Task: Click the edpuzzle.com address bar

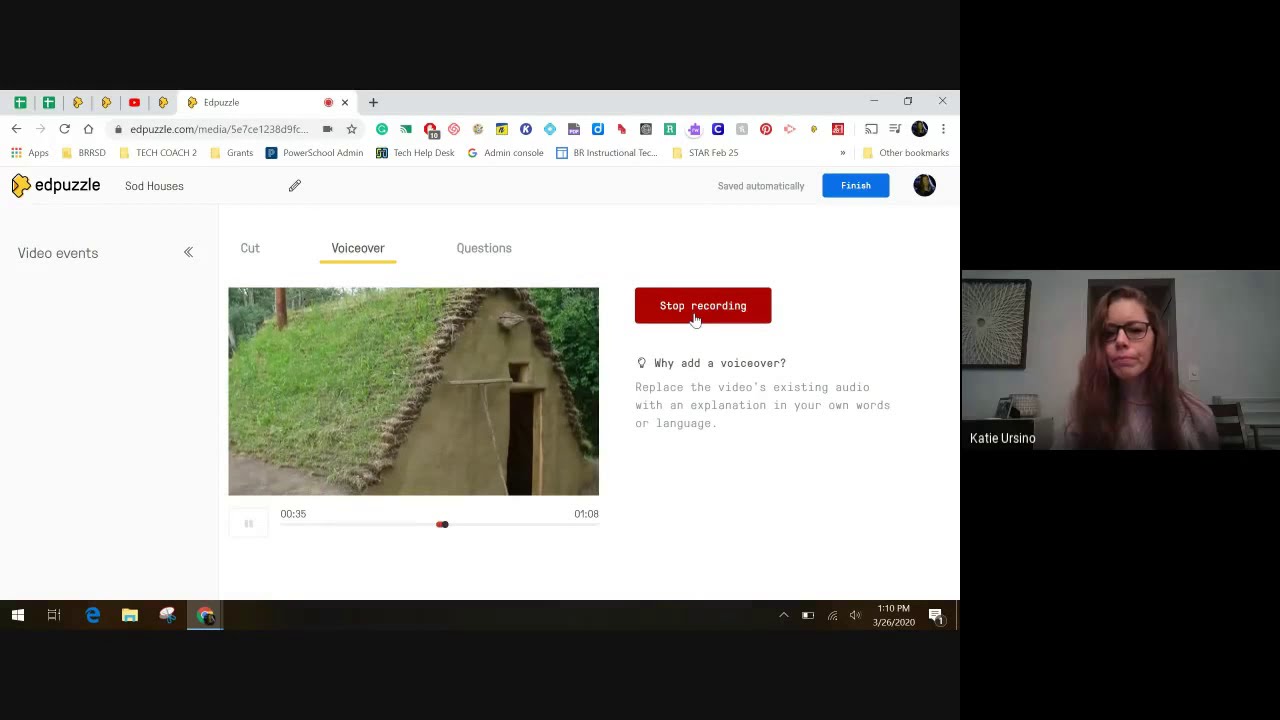Action: click(219, 129)
